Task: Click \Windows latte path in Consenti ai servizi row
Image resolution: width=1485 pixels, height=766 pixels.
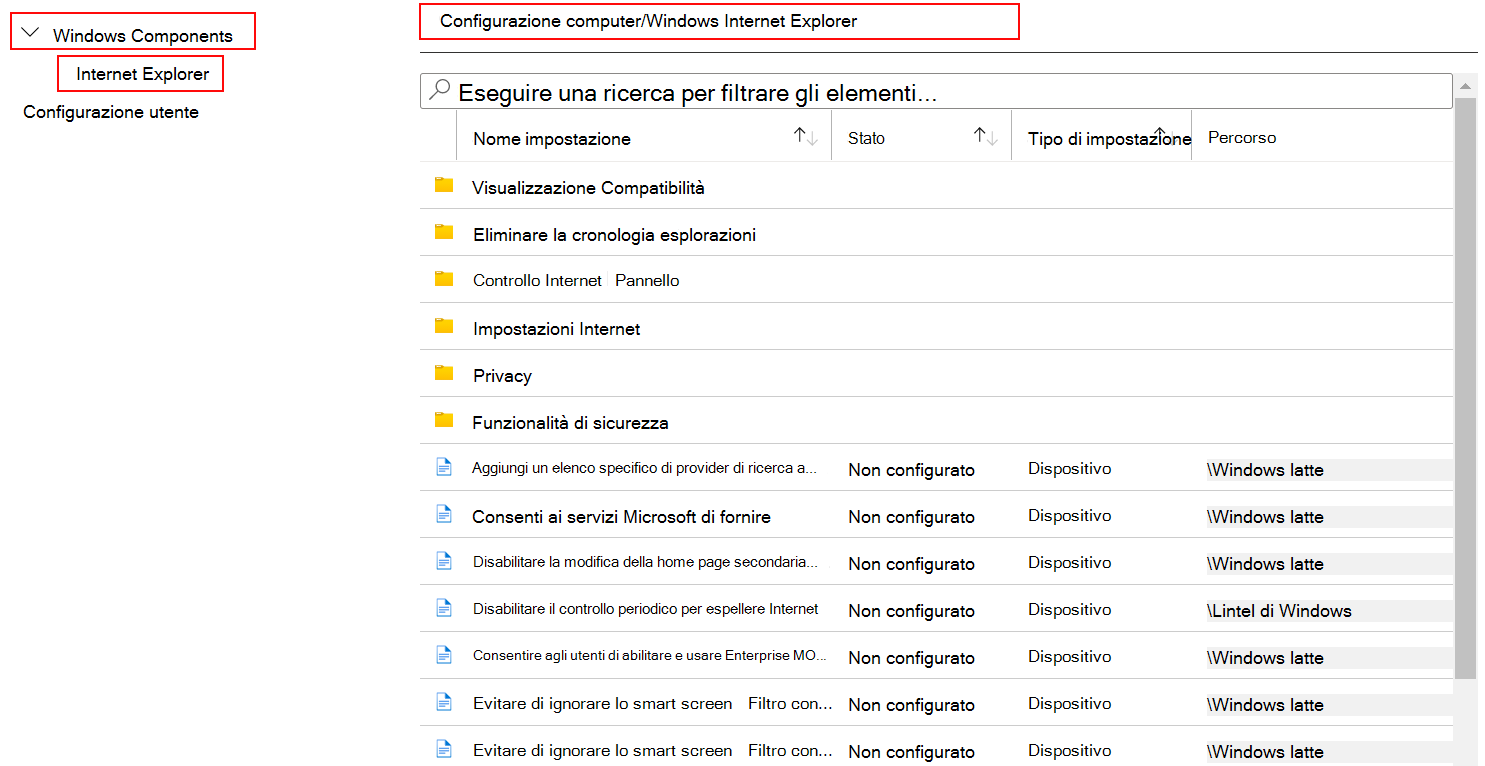Action: click(1265, 516)
